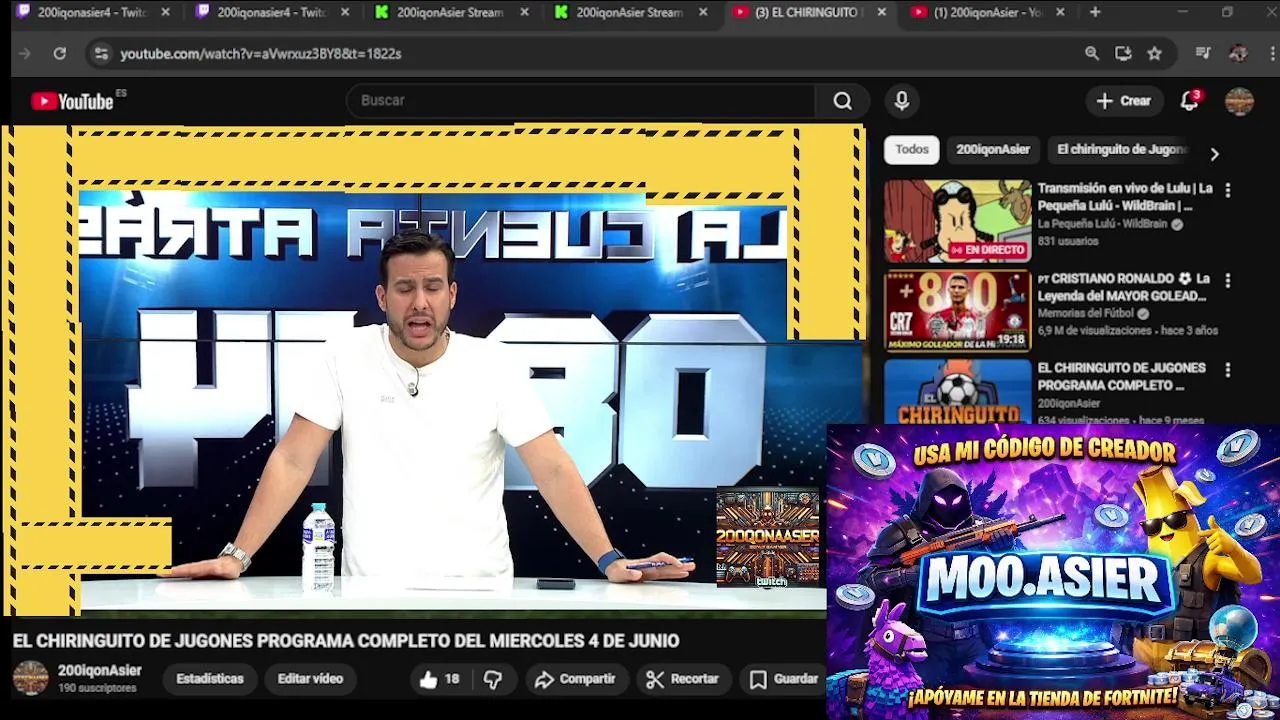Click the YouTube logo to go home

72,101
